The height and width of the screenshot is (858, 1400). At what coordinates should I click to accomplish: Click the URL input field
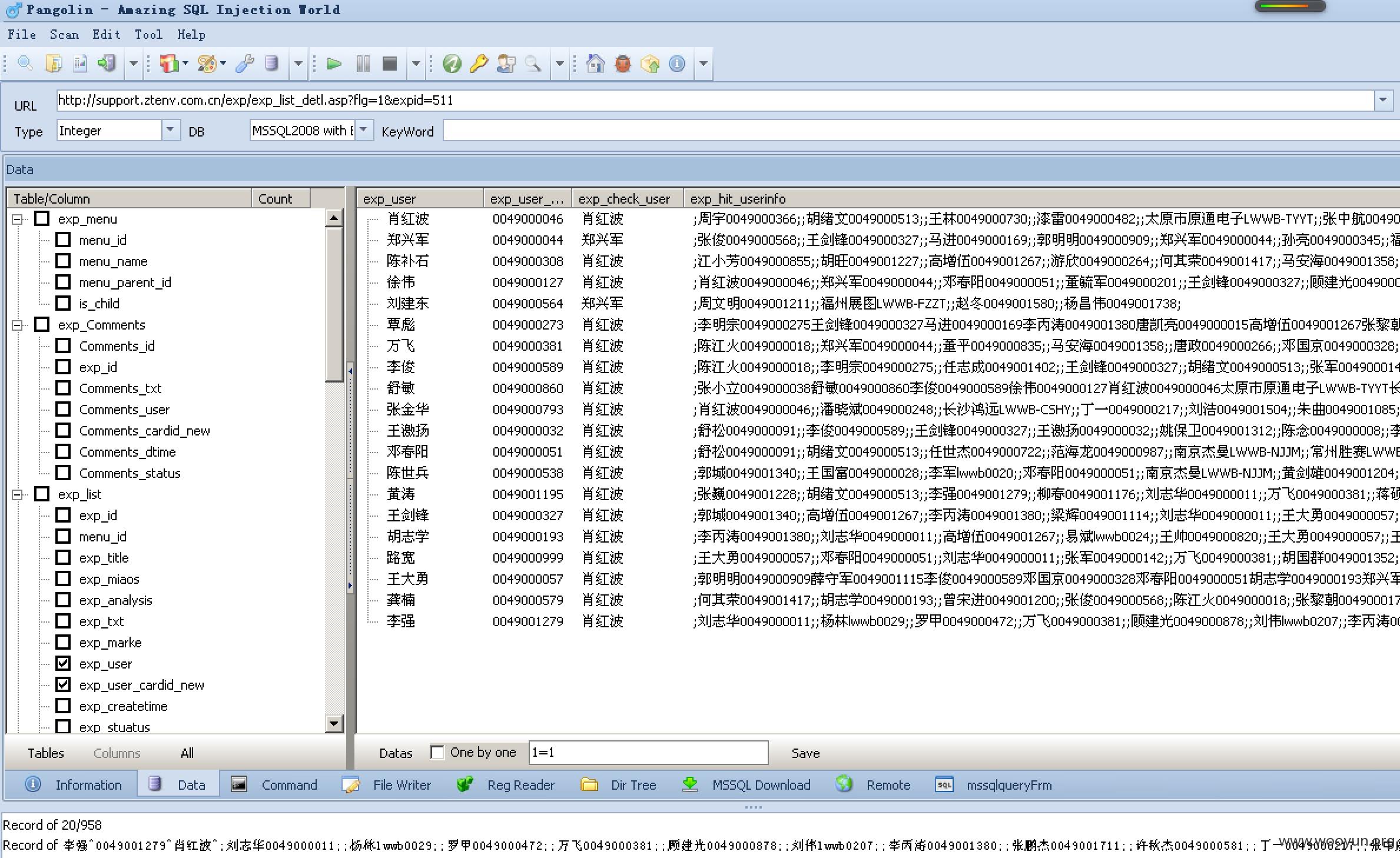pos(715,100)
